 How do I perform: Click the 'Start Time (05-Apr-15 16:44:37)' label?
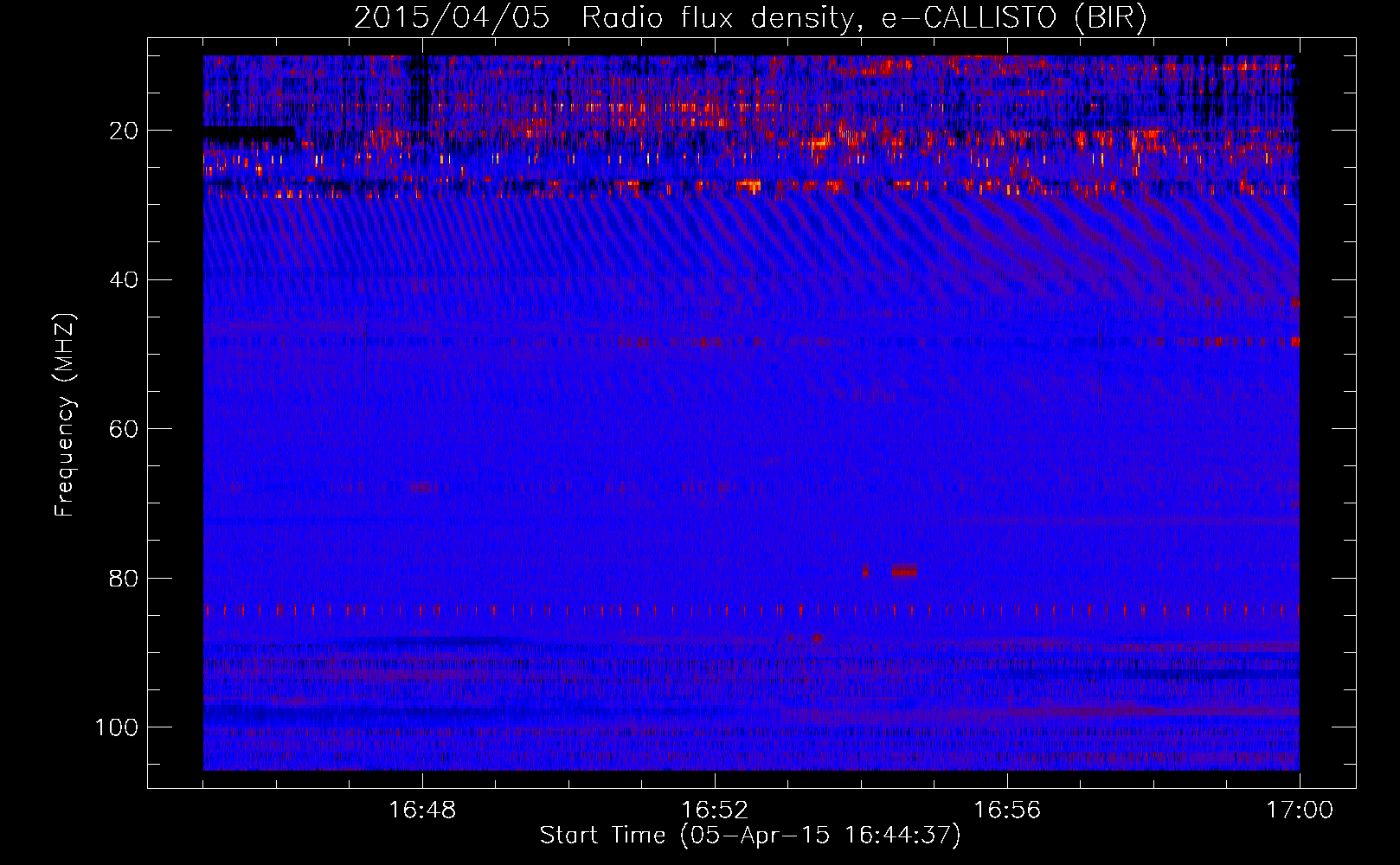(750, 836)
